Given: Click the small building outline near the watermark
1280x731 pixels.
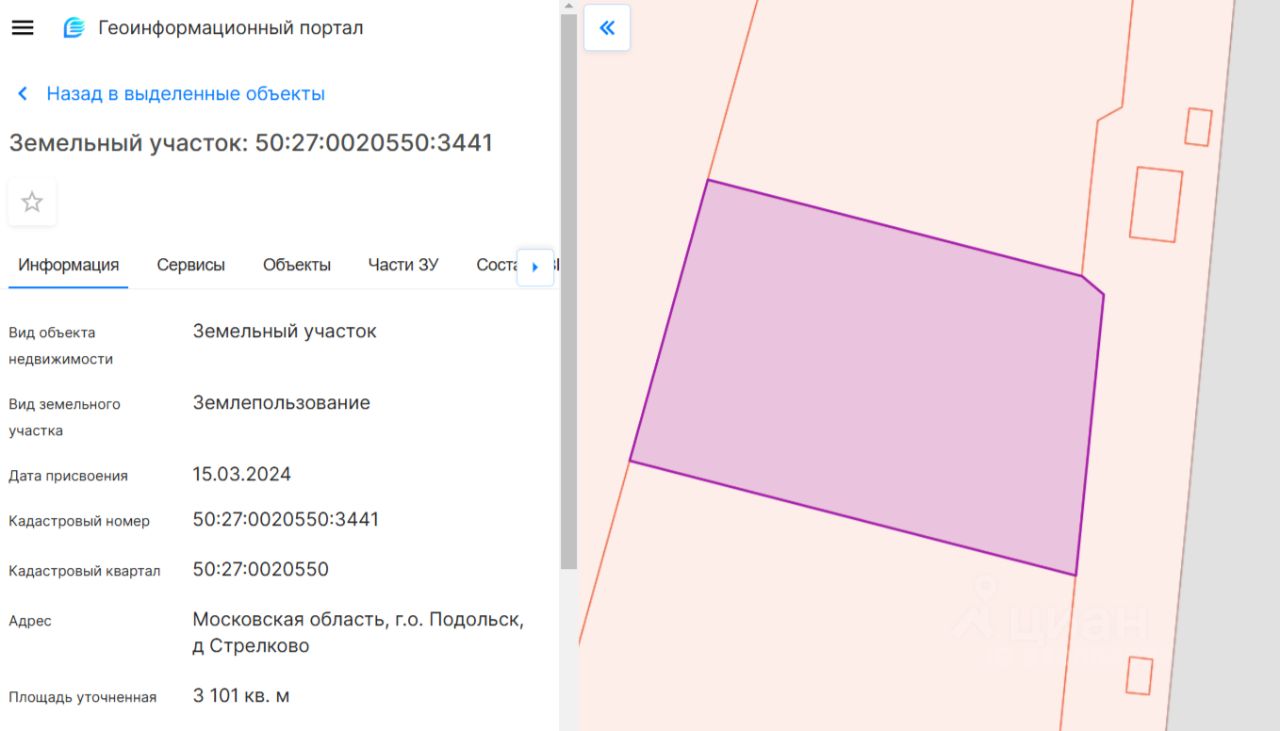Looking at the screenshot, I should point(1139,675).
